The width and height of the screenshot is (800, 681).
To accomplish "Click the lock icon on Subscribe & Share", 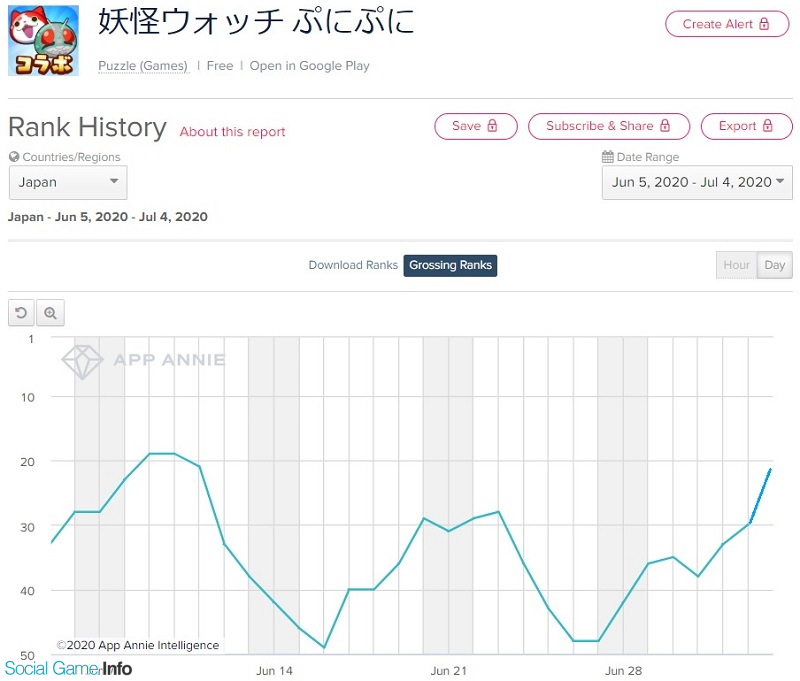I will 664,125.
